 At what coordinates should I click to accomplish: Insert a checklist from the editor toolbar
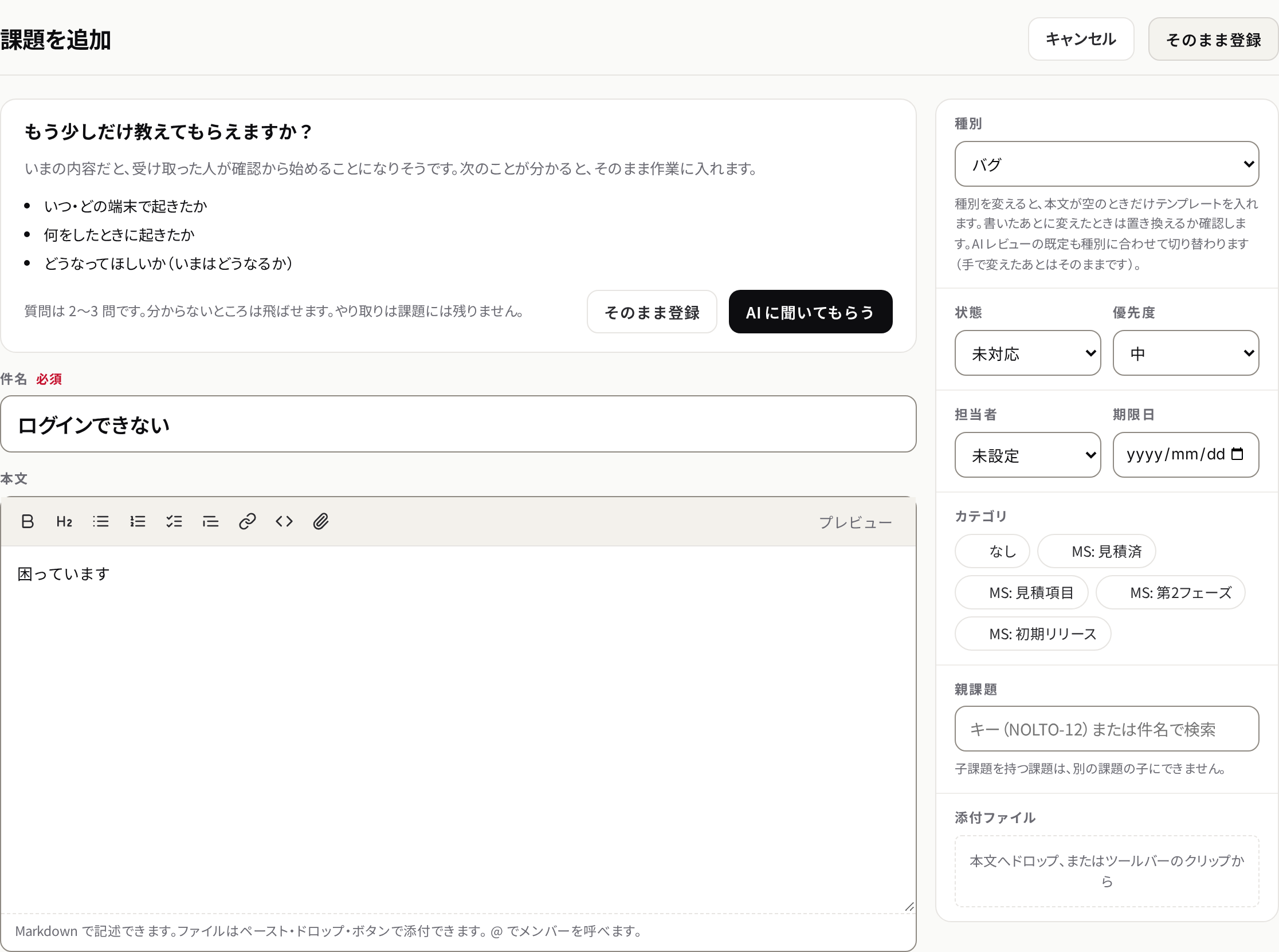(x=174, y=521)
